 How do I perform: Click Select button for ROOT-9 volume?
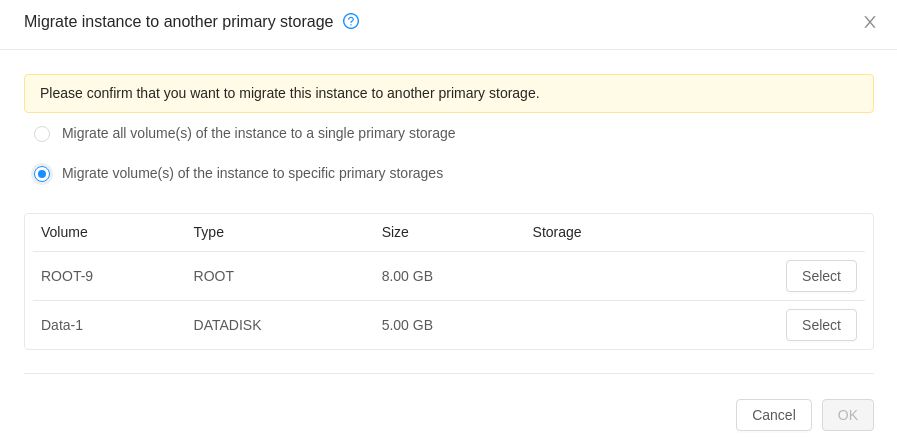click(821, 276)
